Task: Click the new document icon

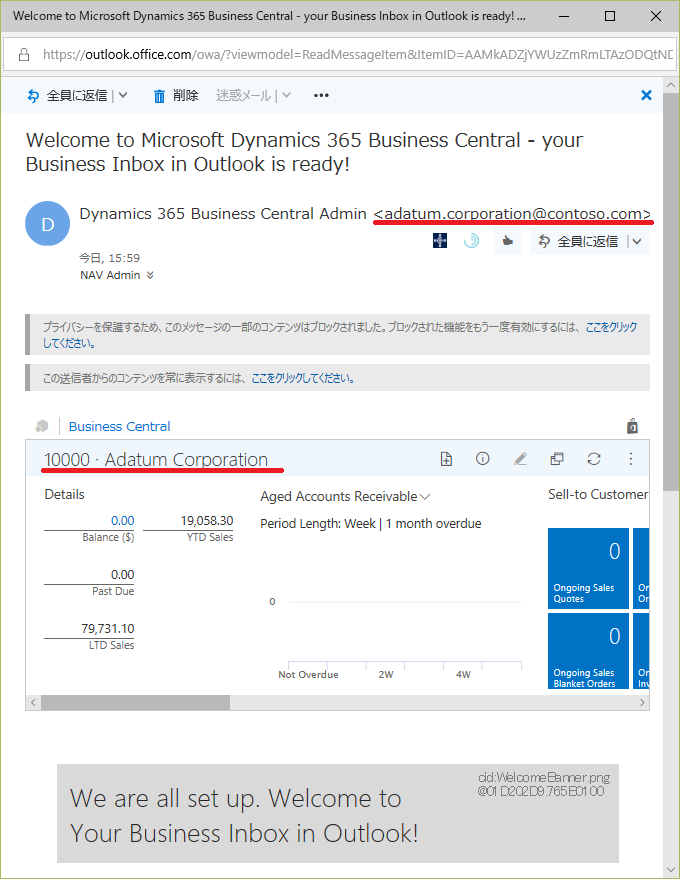Action: (x=446, y=459)
